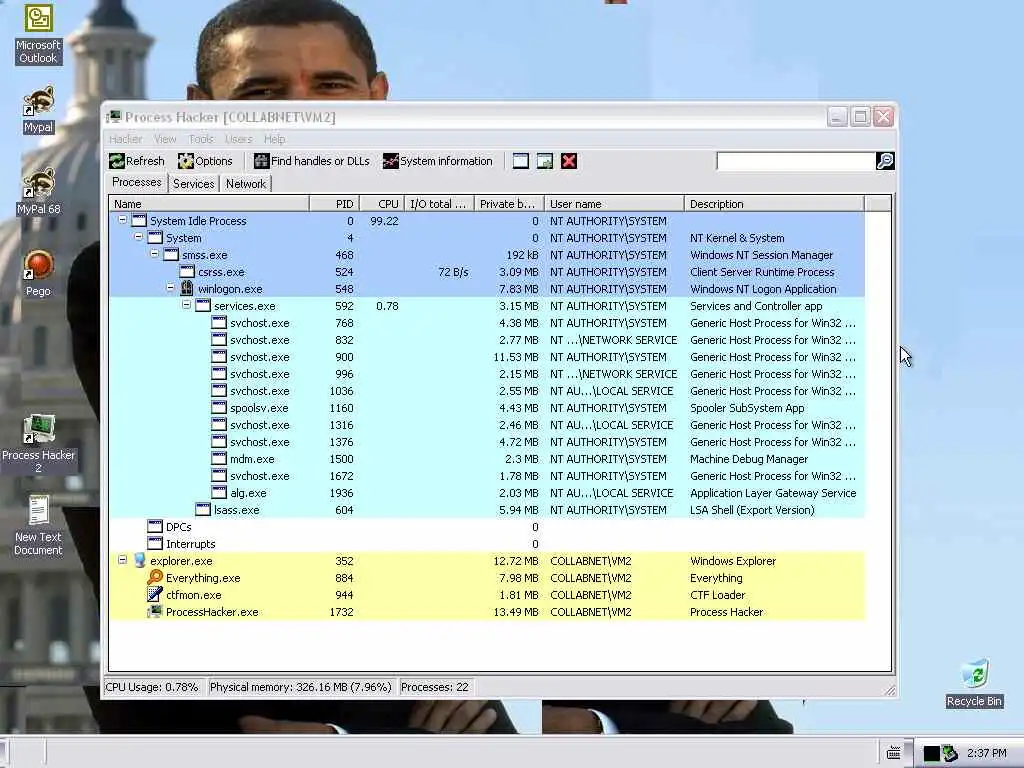Open the View menu
Screen dimensions: 1024x768
(165, 139)
